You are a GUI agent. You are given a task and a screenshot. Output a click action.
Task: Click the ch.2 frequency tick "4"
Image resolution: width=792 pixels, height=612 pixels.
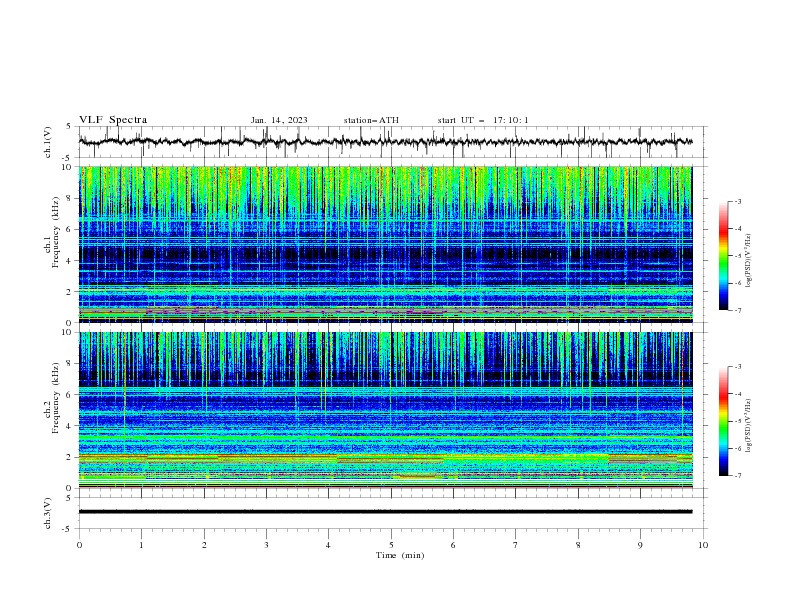[x=70, y=426]
